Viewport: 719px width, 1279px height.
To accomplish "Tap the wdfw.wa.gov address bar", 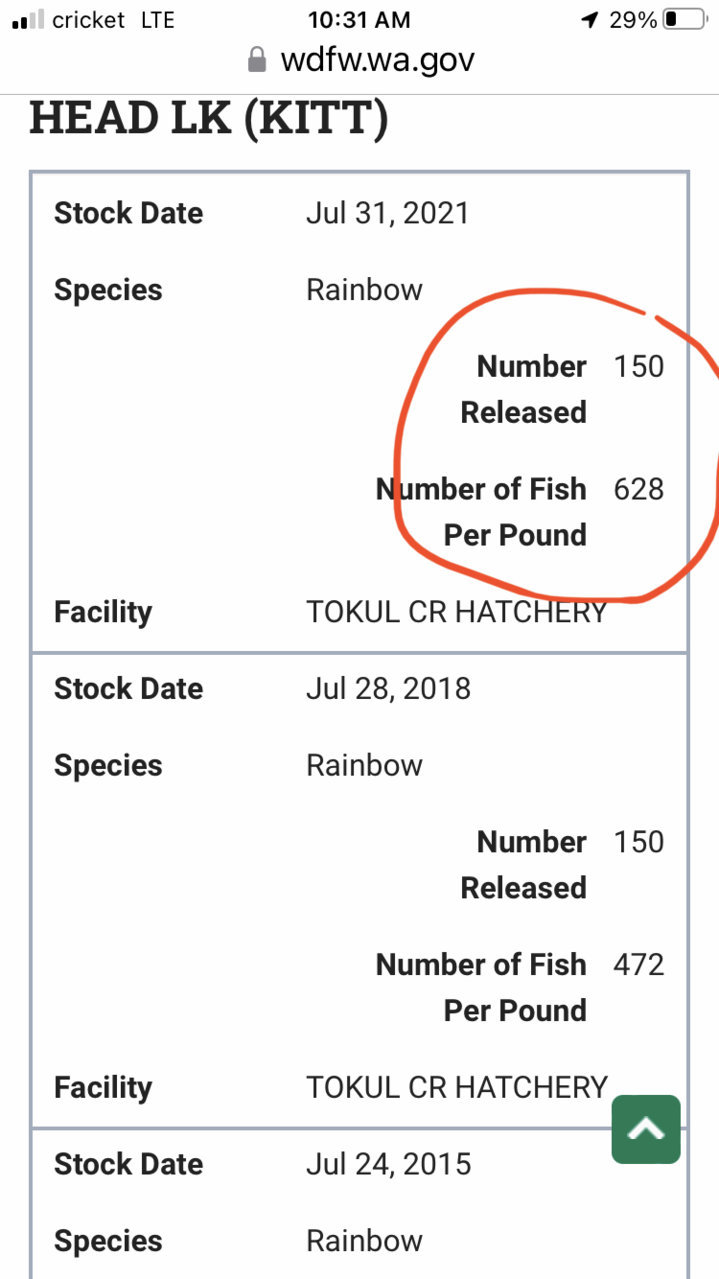I will click(360, 60).
